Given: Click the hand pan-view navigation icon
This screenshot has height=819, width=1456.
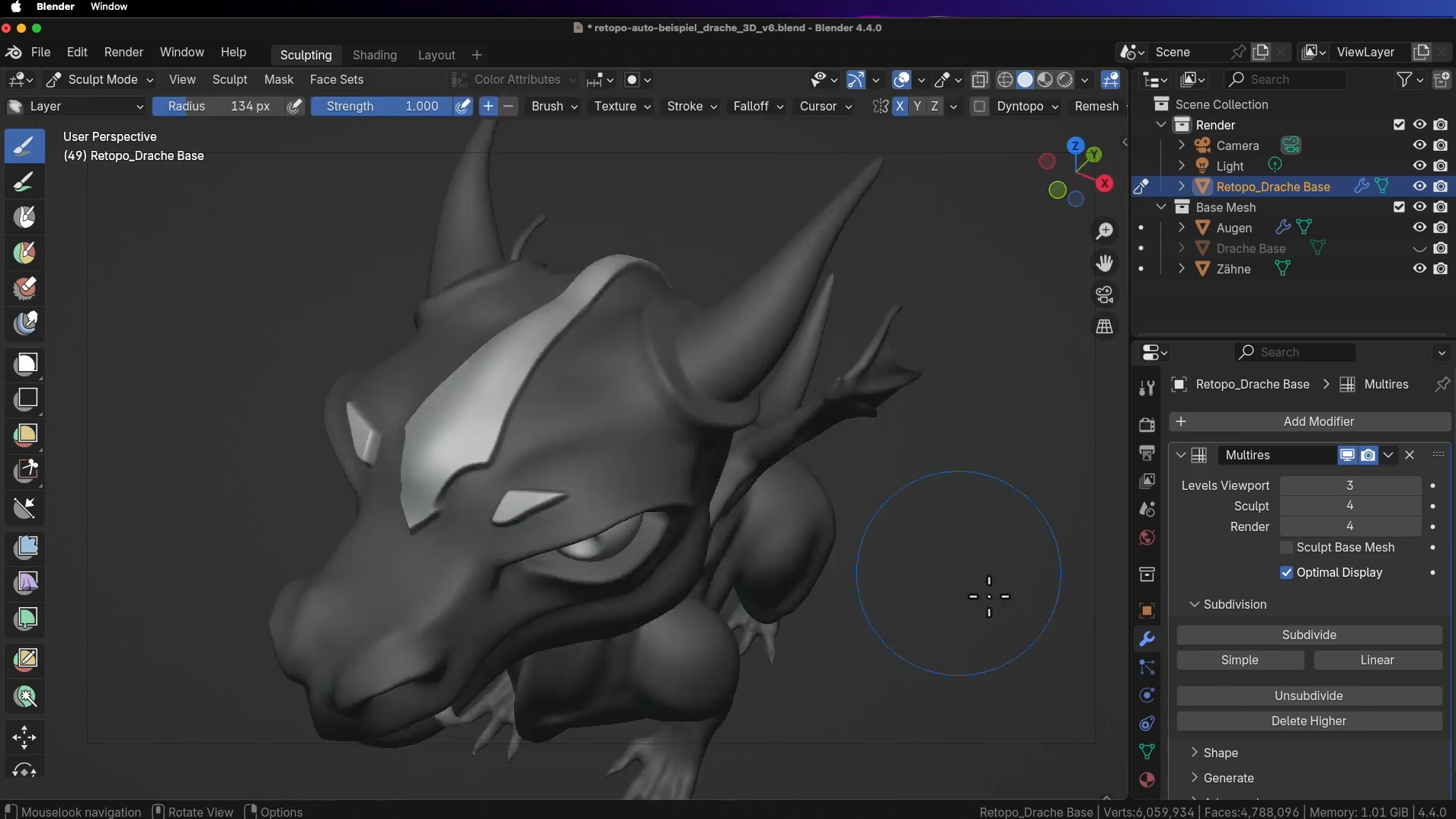Looking at the screenshot, I should [1105, 263].
